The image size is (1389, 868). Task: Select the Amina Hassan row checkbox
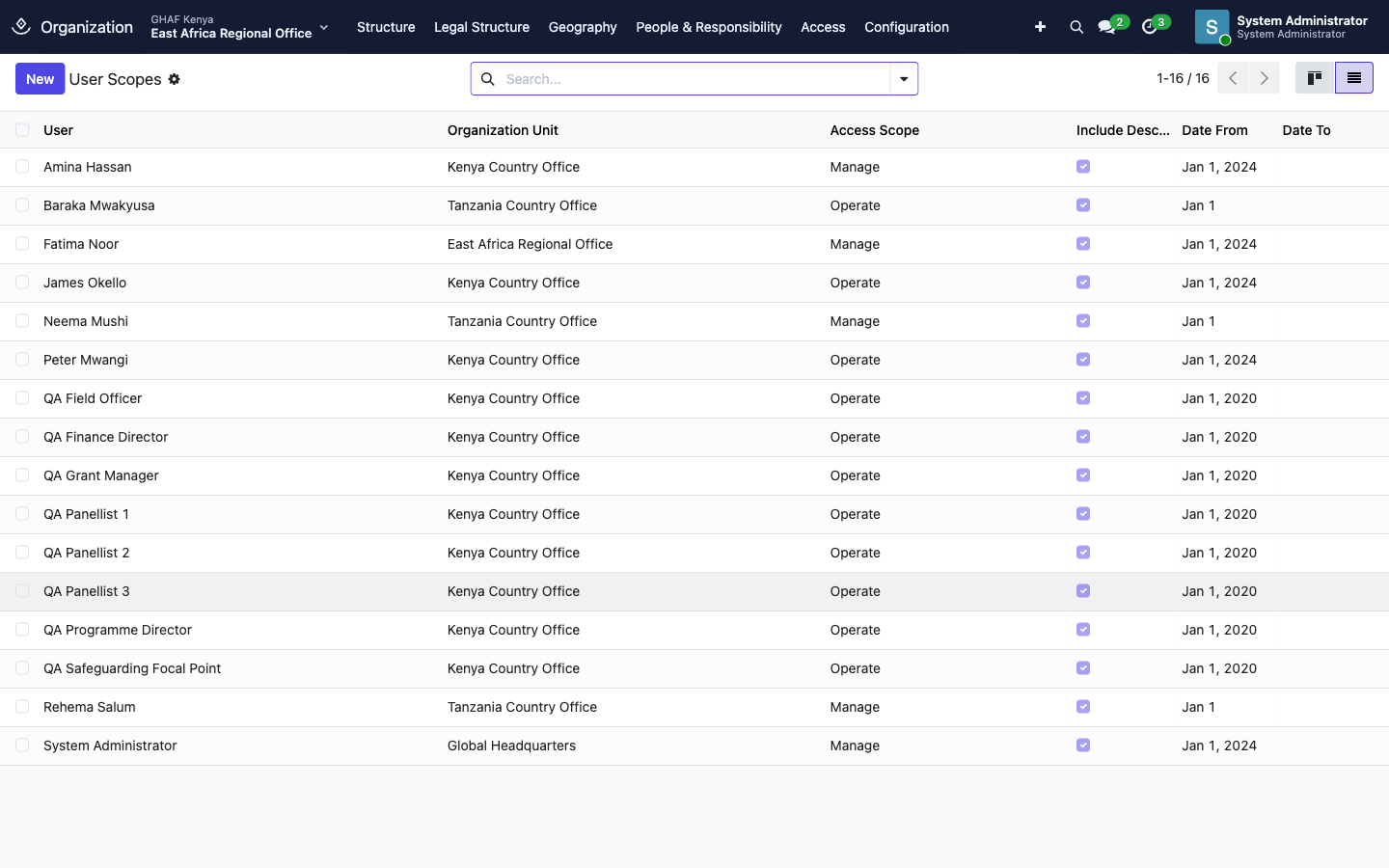point(22,167)
